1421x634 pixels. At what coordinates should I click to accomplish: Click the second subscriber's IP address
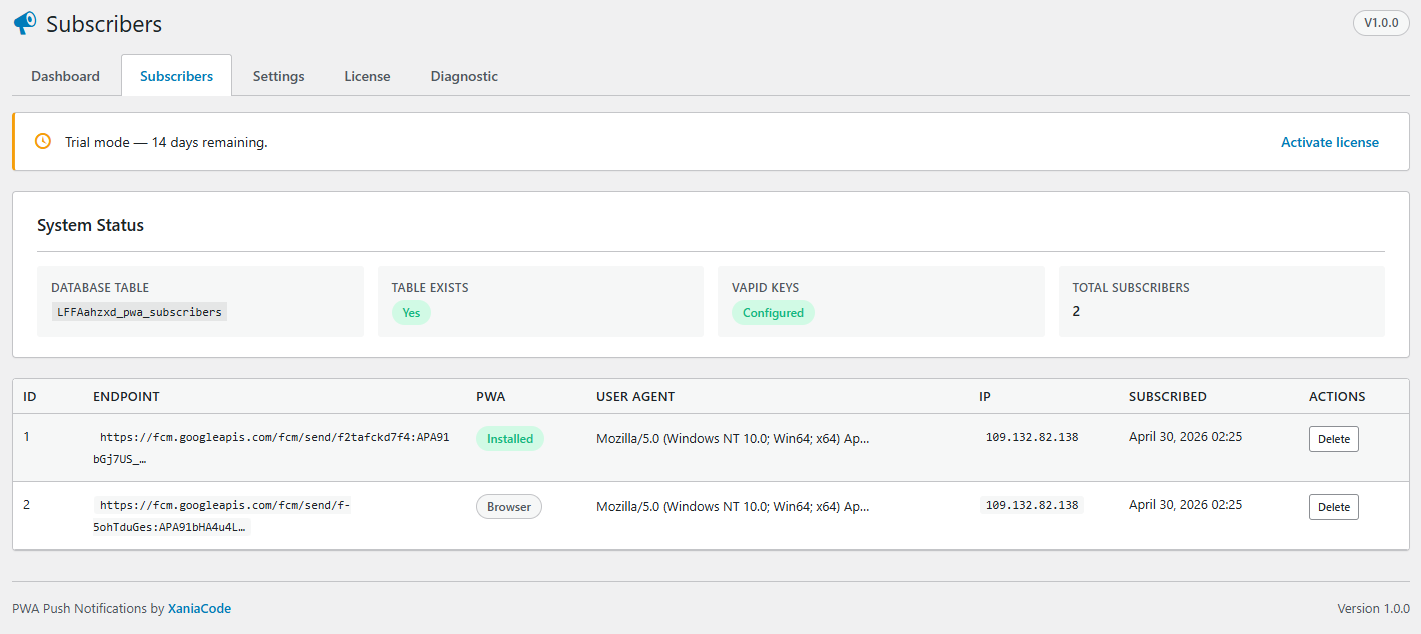(1031, 505)
